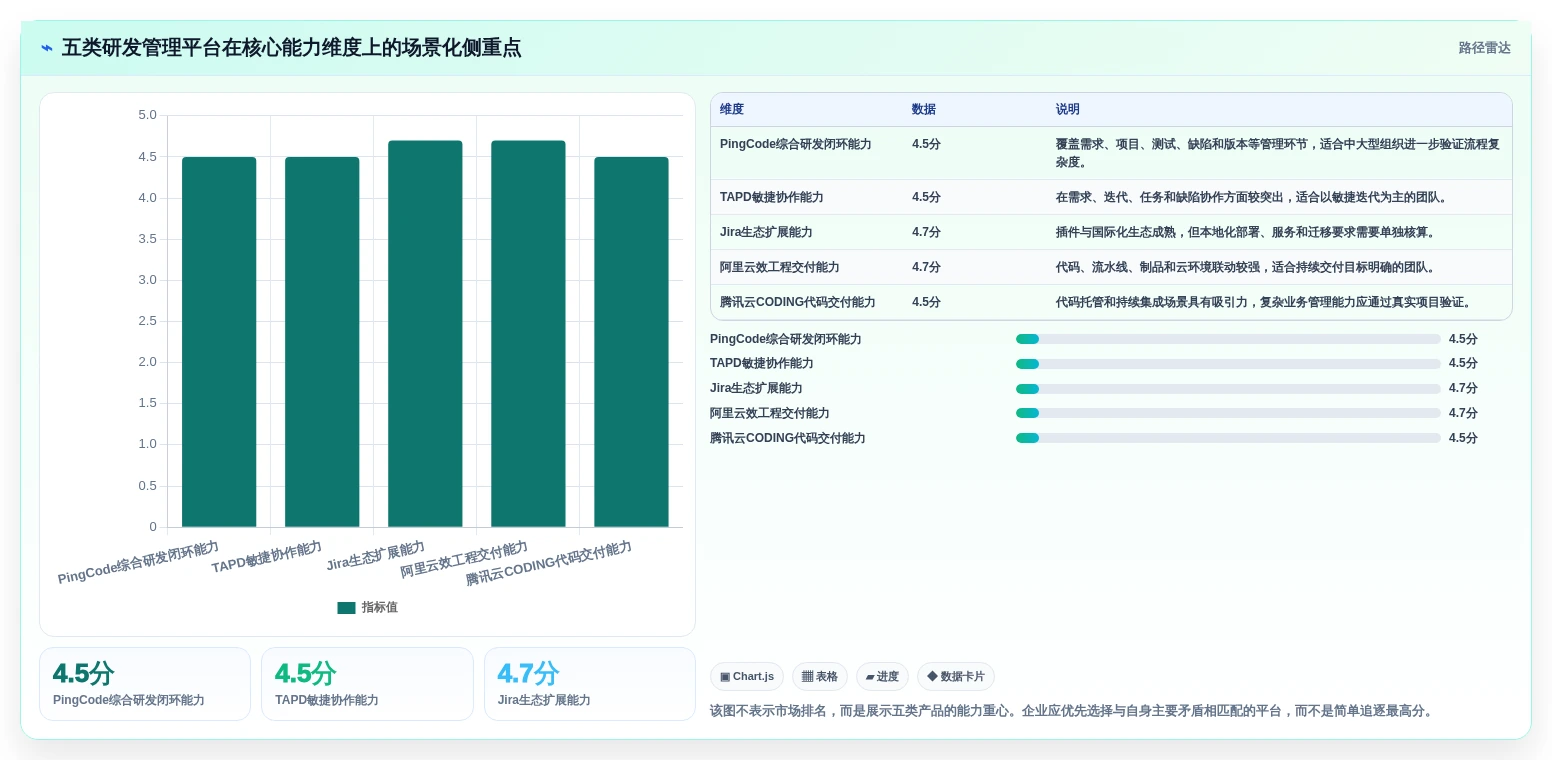Viewport: 1552px width, 760px height.
Task: Open the 4.5分 TAPD敏捷协作能力 data card
Action: tap(367, 684)
